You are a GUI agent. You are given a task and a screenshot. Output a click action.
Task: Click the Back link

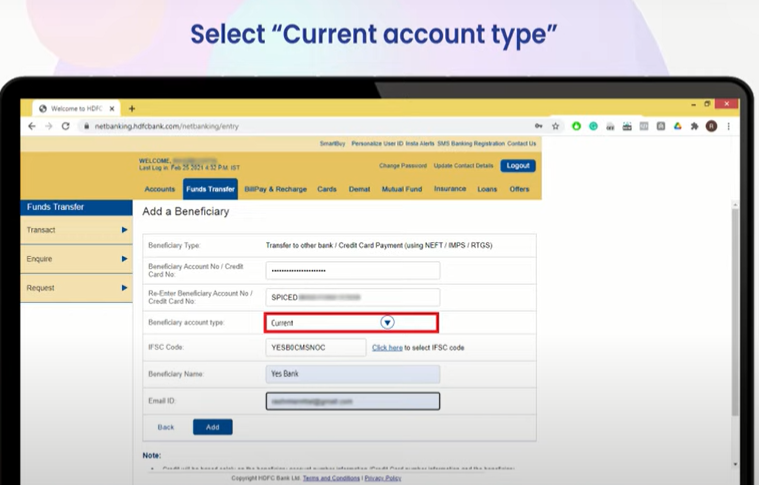166,427
